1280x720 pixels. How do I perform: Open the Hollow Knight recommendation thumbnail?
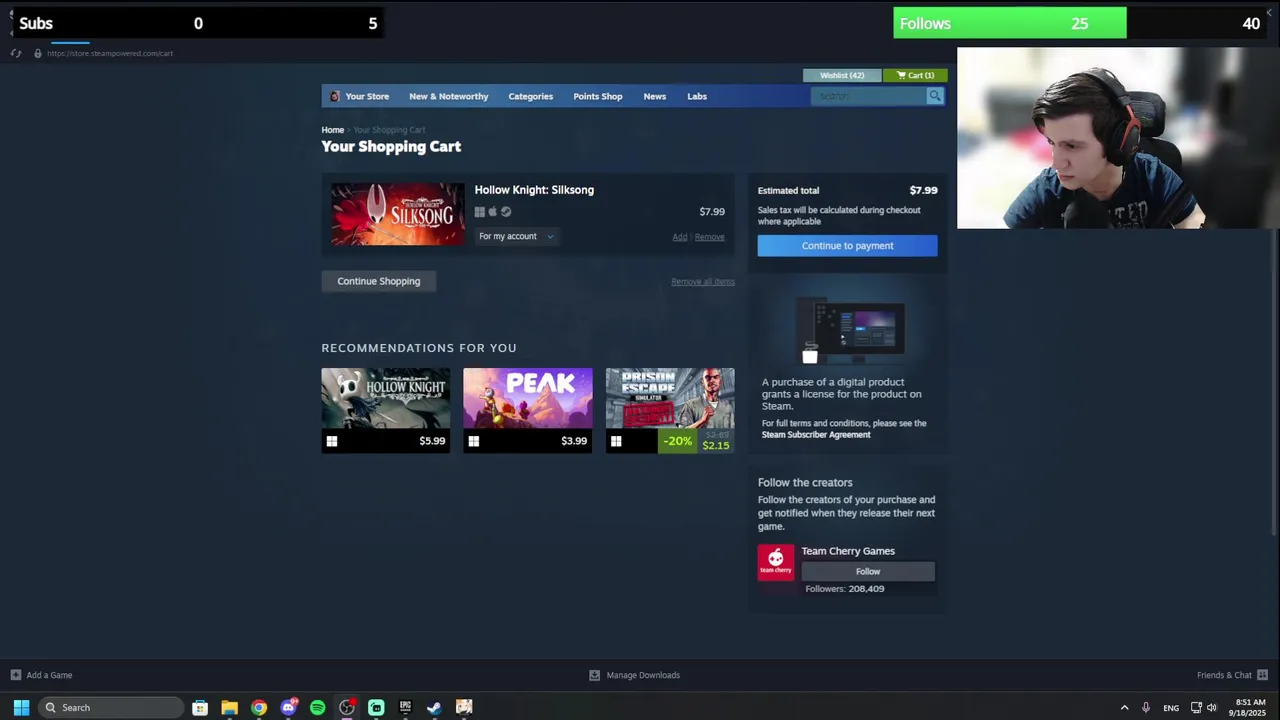[385, 398]
